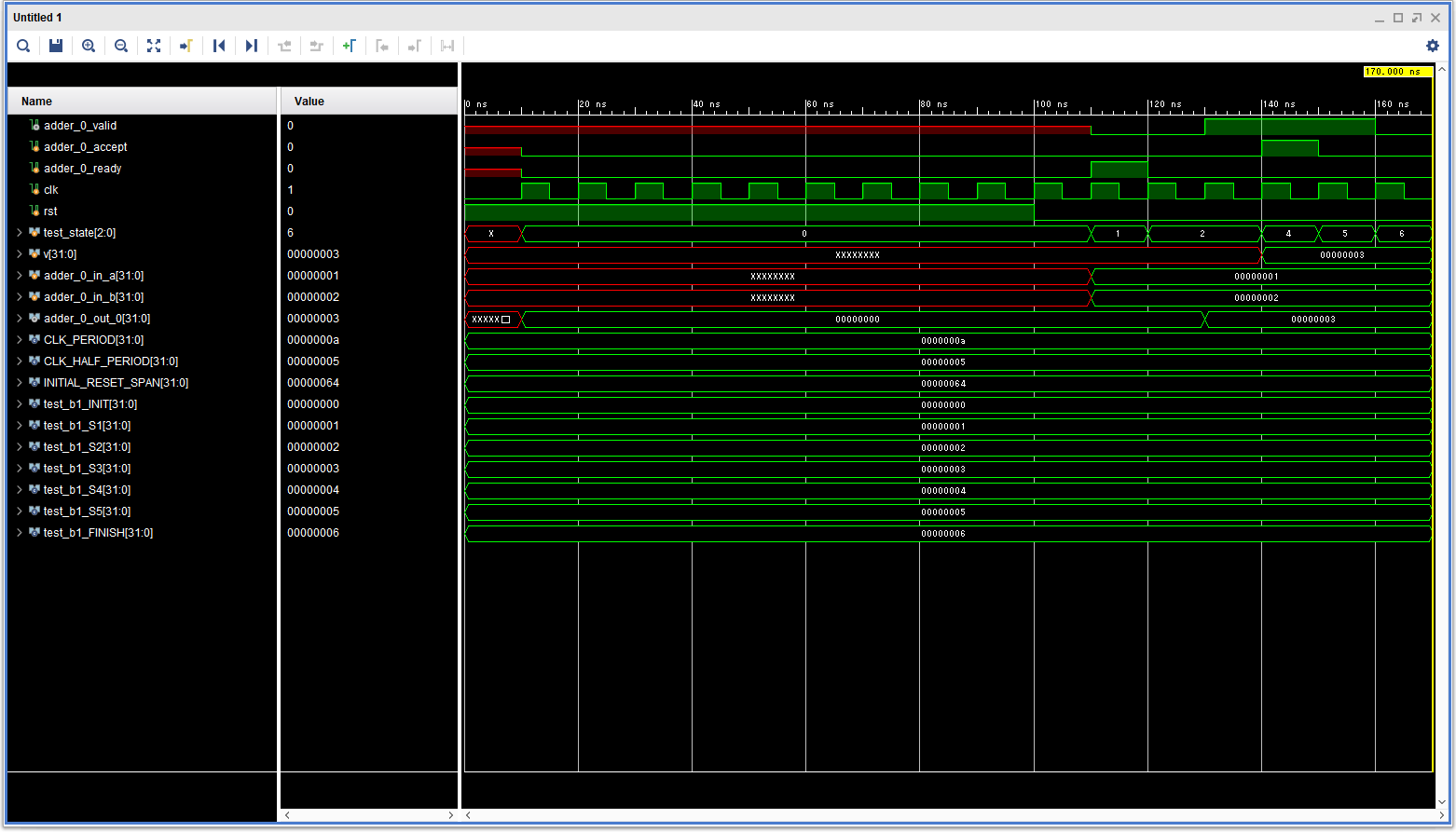
Task: Click the 170.000 ns cursor time label
Action: click(1397, 72)
